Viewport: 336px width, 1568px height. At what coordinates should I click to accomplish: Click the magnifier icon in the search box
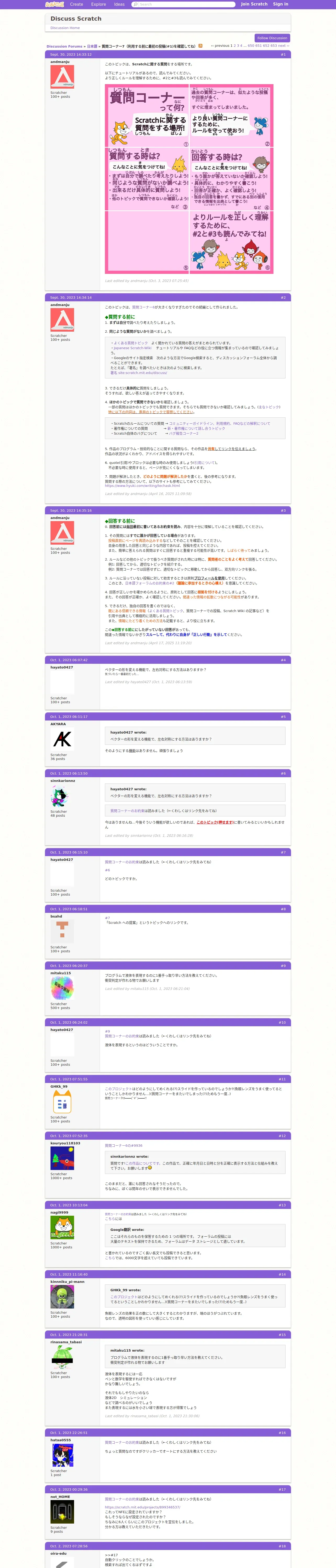pyautogui.click(x=135, y=4)
